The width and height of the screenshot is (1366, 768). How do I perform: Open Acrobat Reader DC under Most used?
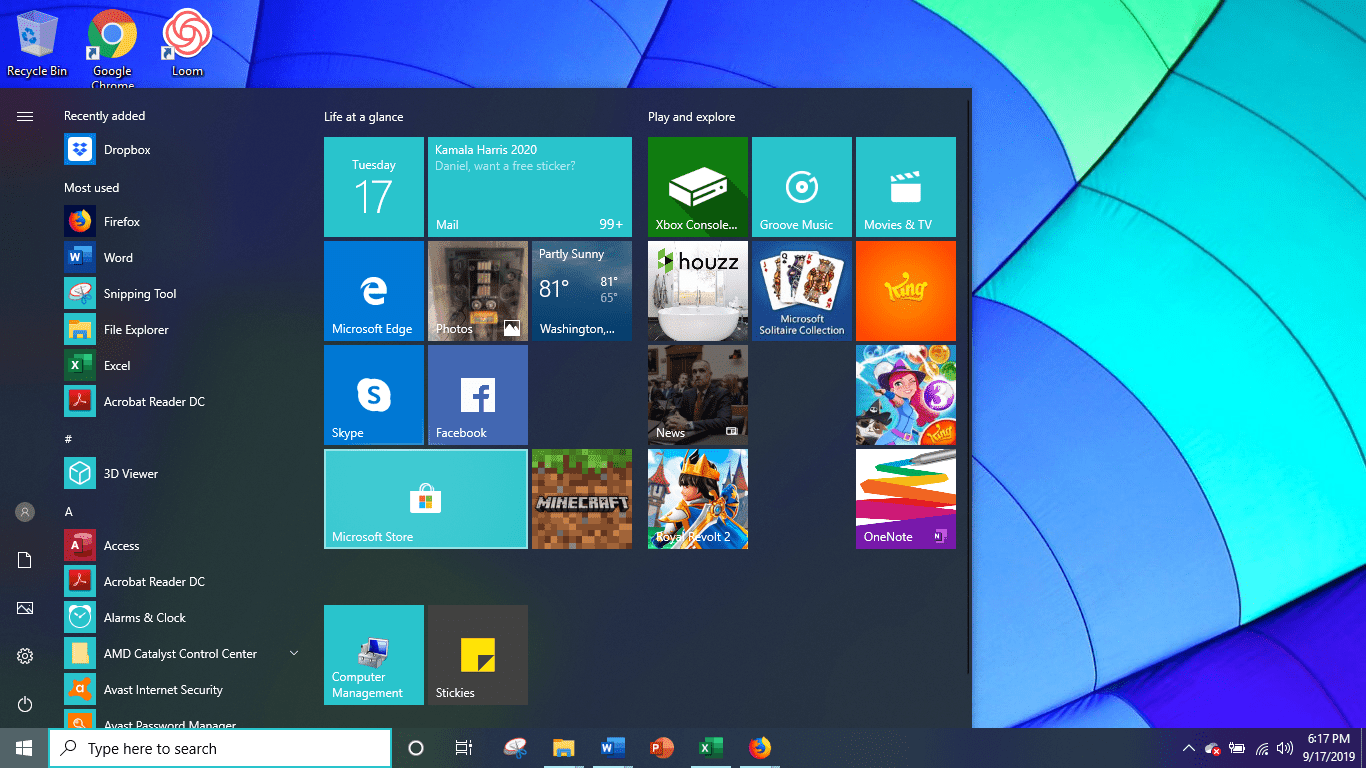pos(181,402)
